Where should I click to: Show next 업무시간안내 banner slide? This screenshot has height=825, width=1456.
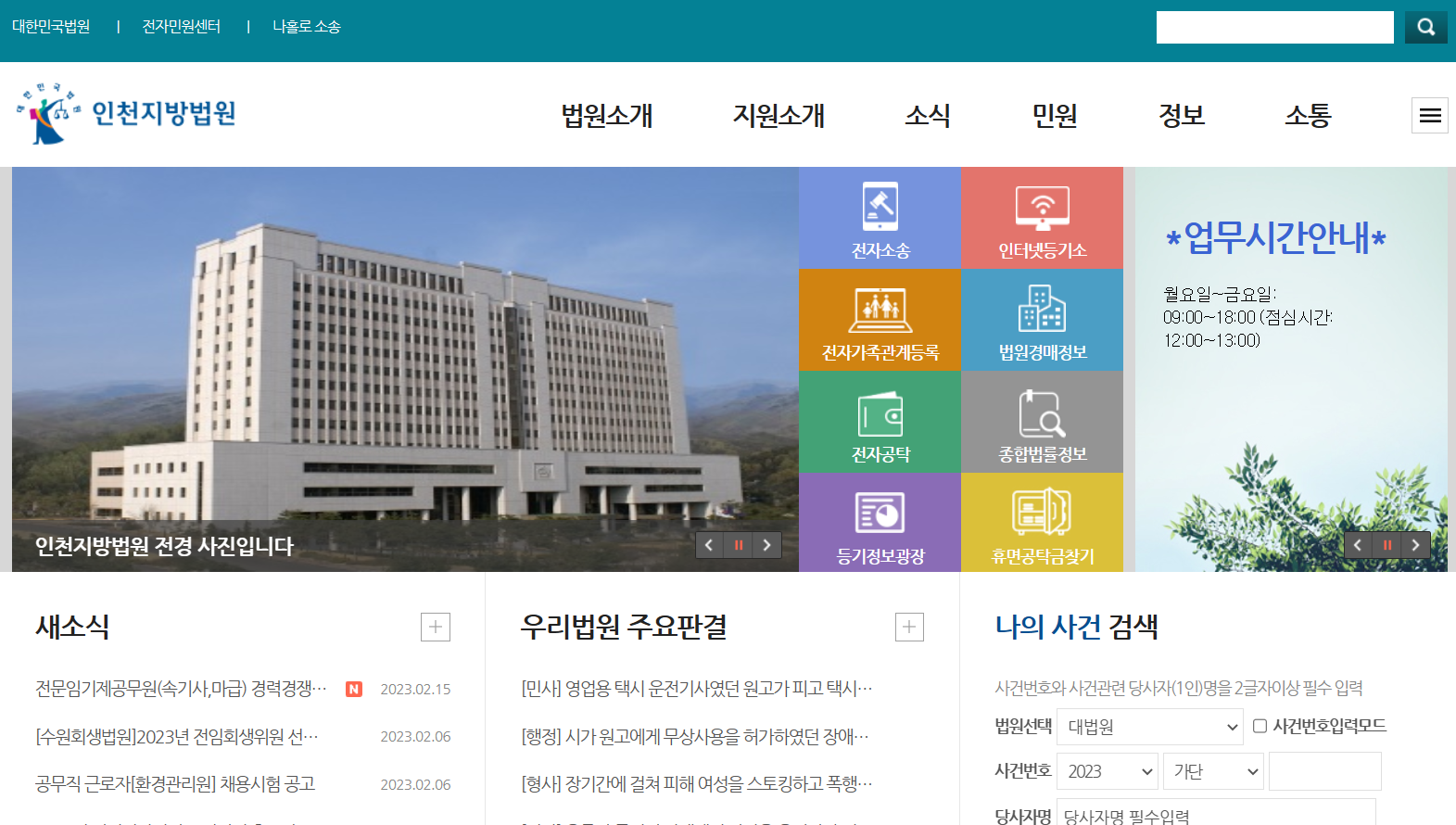(1416, 545)
